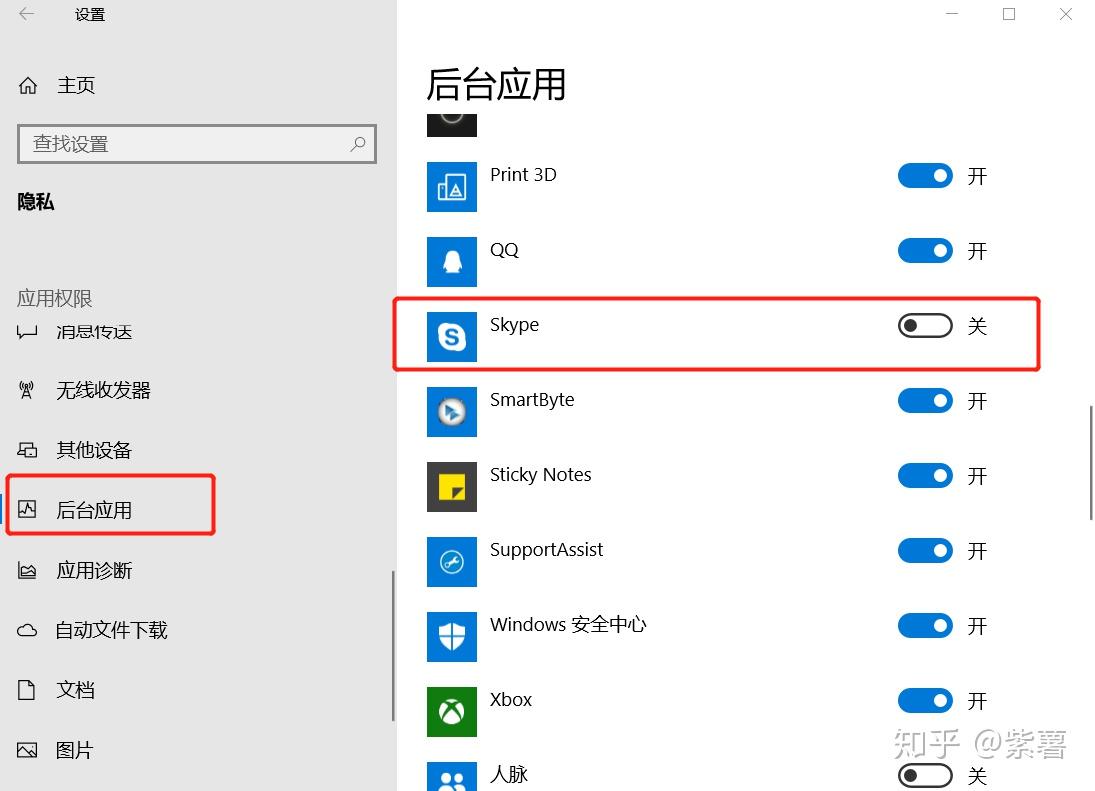The image size is (1095, 791).
Task: Select 文档 in sidebar
Action: tap(75, 690)
